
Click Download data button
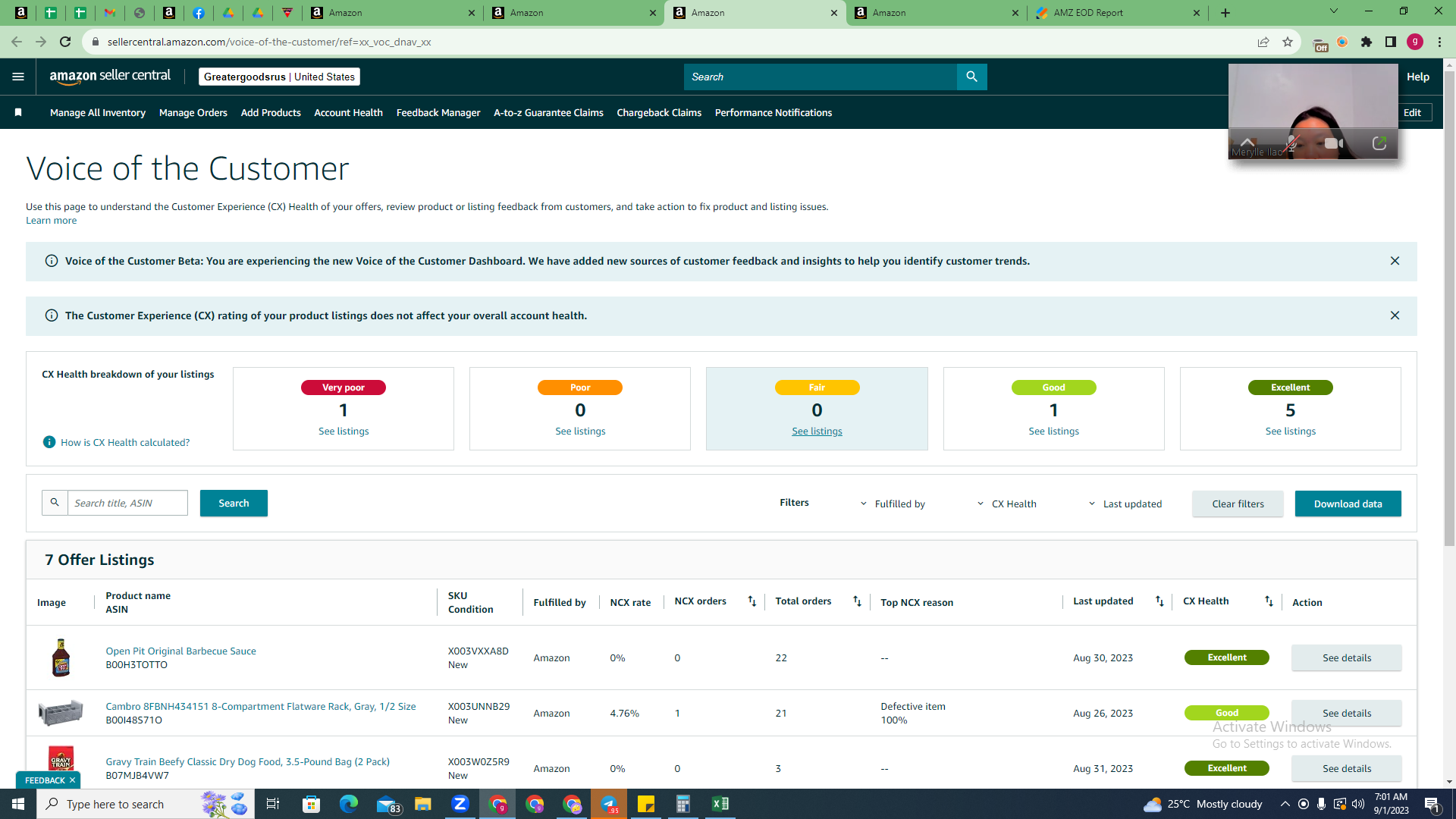pos(1348,504)
